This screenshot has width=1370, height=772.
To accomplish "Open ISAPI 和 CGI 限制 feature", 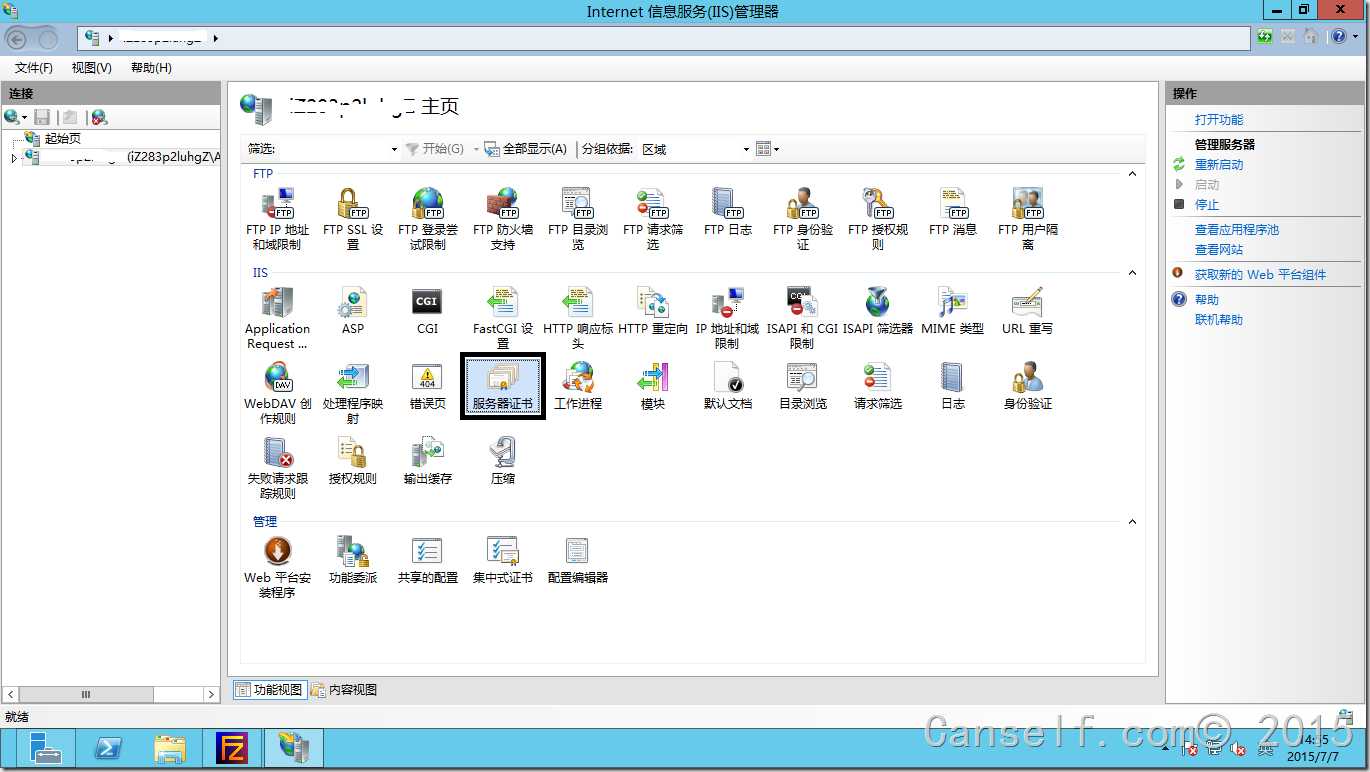I will [803, 317].
